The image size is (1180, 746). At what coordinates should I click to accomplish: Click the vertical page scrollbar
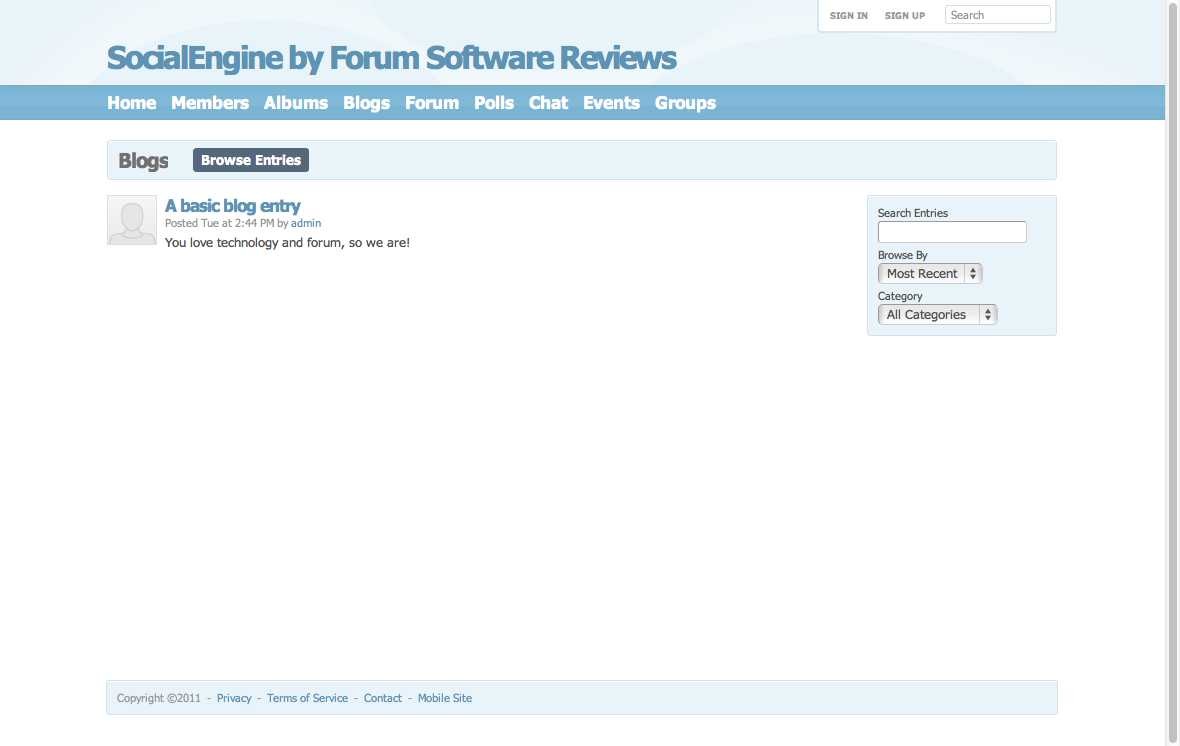[1172, 373]
